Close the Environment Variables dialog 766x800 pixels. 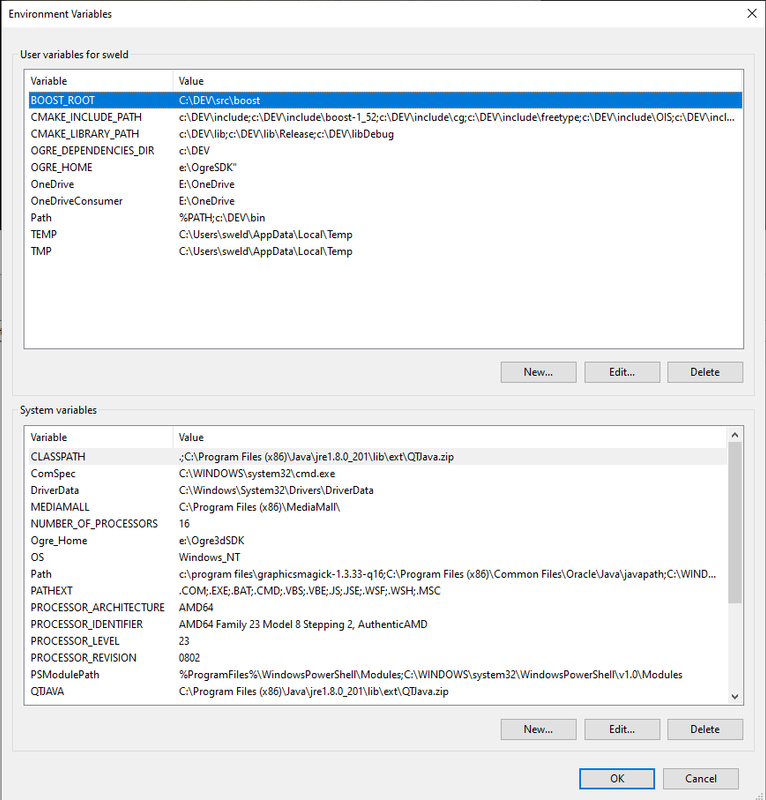pos(752,13)
